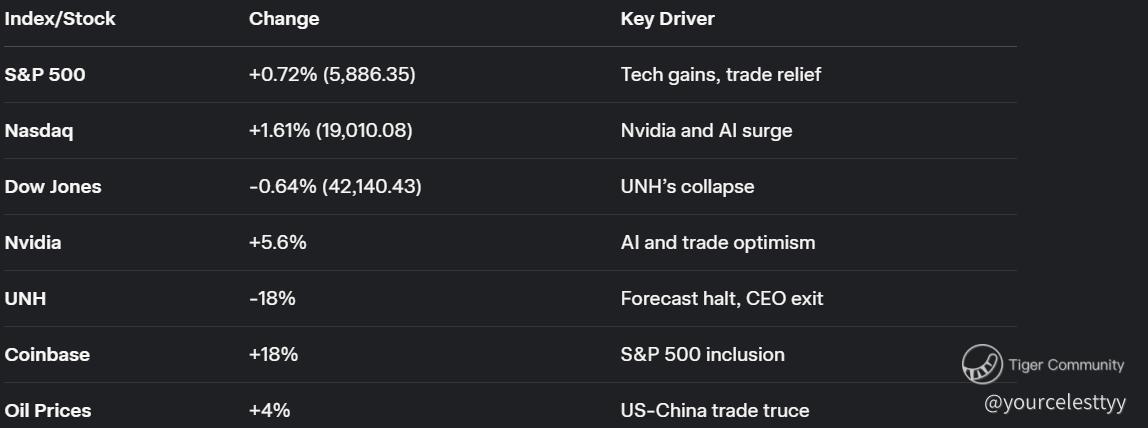Screen dimensions: 1148x428
Task: Click the Nvidia +5.6% change value
Action: point(278,243)
